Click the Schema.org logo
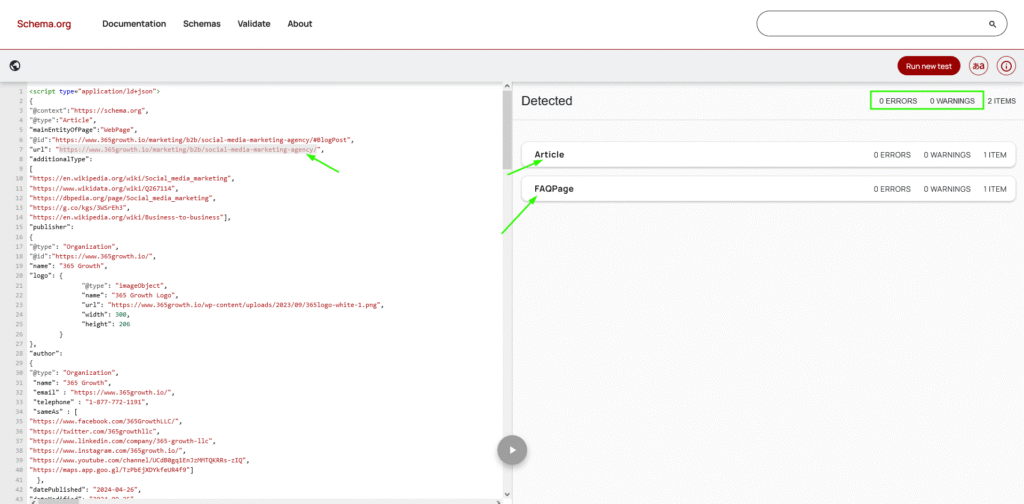The height and width of the screenshot is (504, 1024). 44,24
